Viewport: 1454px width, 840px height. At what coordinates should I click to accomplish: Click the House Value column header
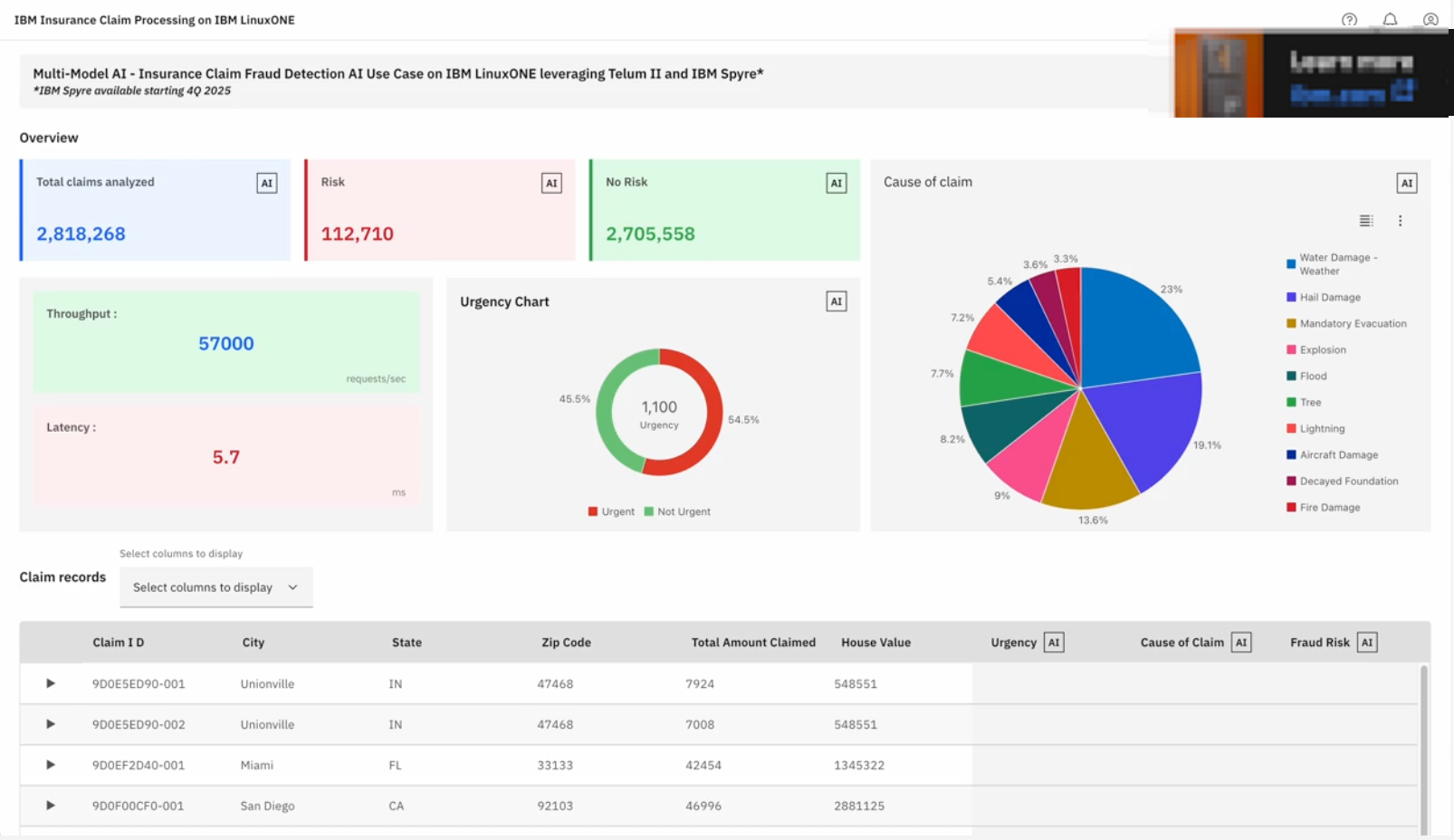(875, 643)
